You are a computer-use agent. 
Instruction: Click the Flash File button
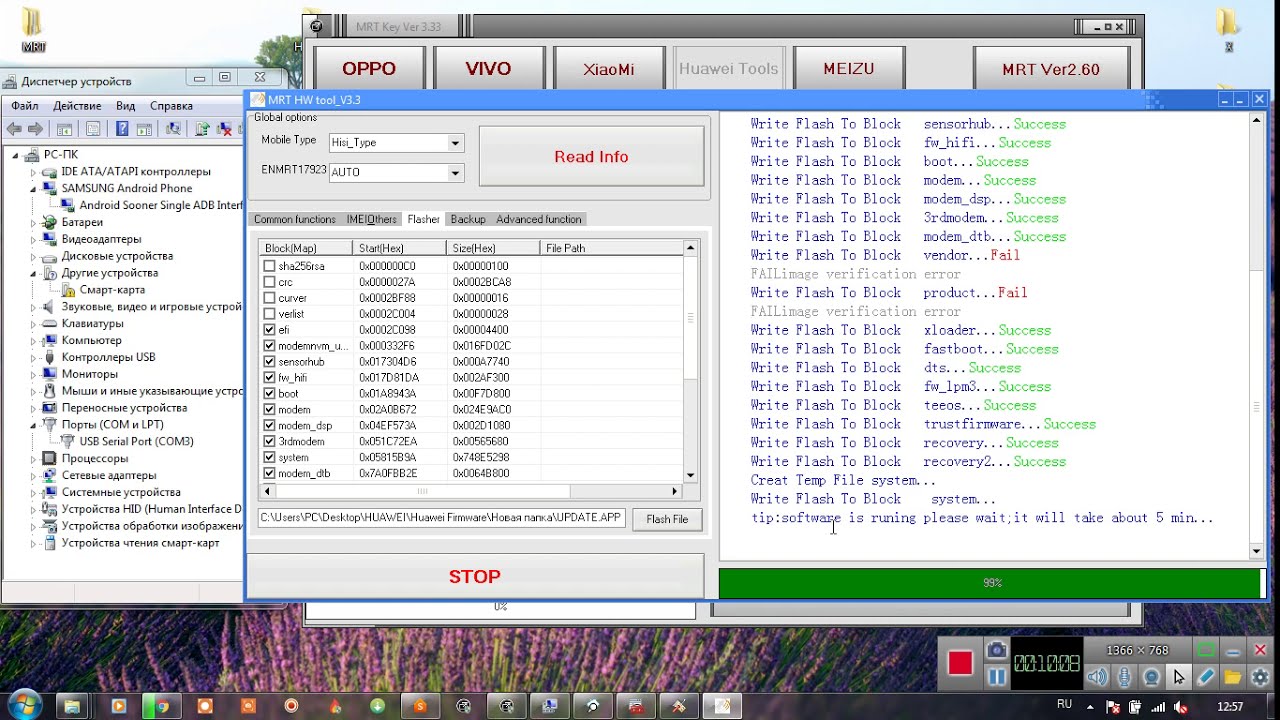tap(667, 519)
